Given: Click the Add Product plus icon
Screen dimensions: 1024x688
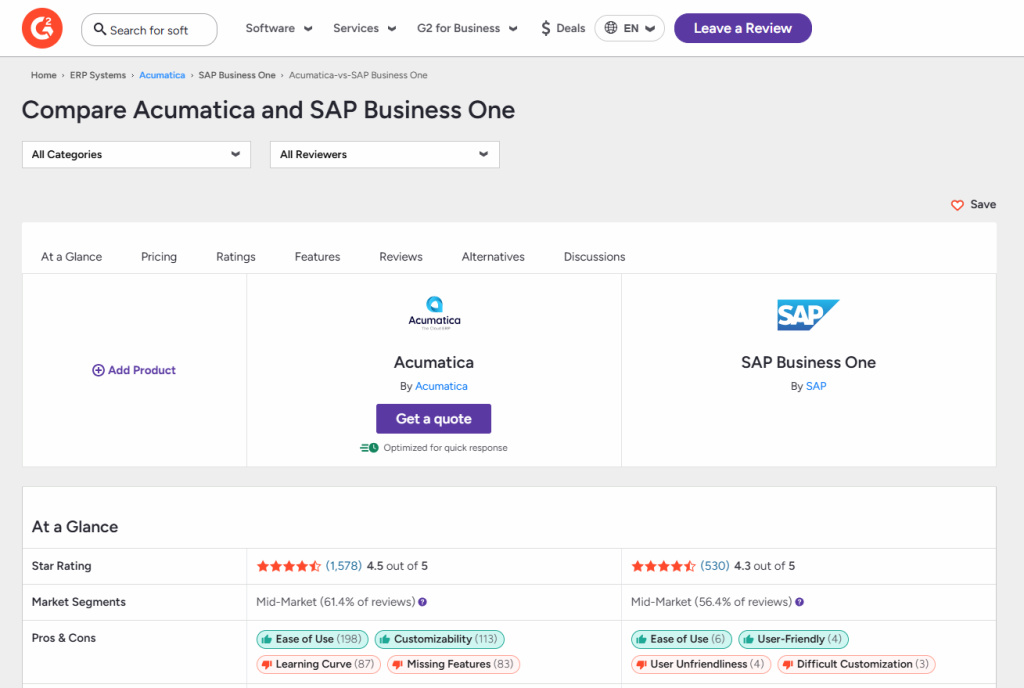Looking at the screenshot, I should (x=96, y=370).
